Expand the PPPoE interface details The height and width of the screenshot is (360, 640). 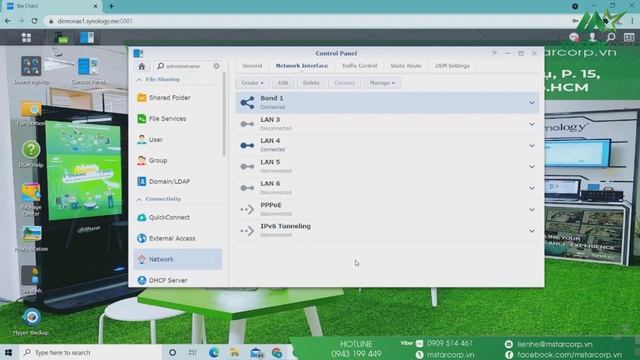point(531,209)
